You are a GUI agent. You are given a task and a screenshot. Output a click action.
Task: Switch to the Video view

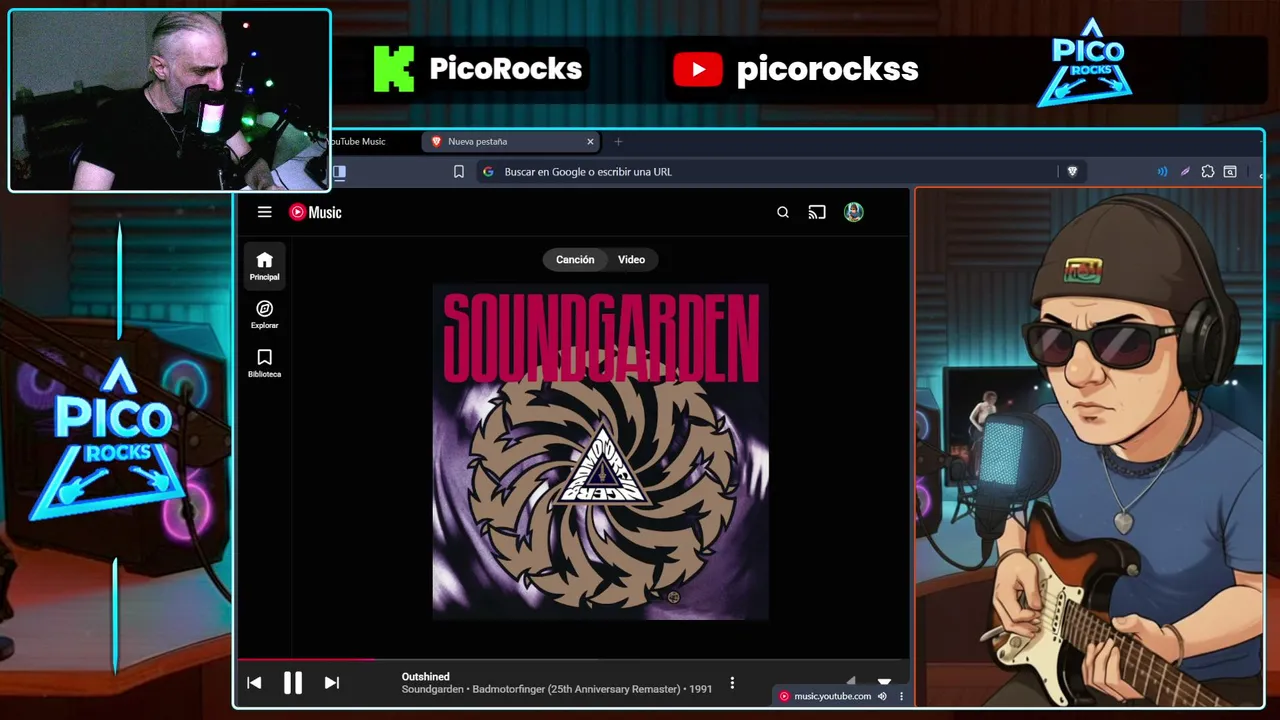[x=631, y=260]
